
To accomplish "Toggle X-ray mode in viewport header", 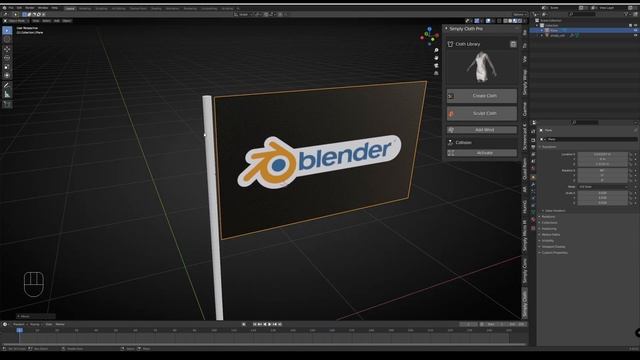I will 500,20.
